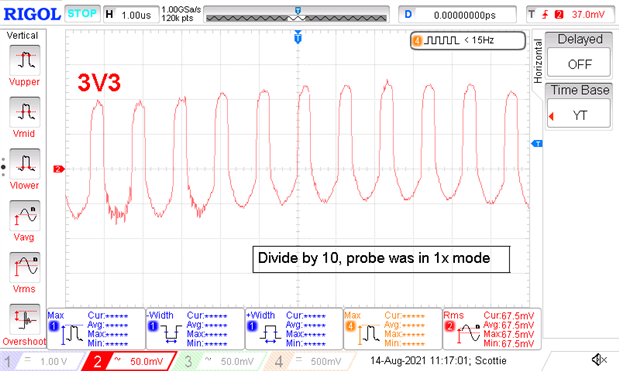Click the -Width pulse icon
The width and height of the screenshot is (619, 371).
click(x=171, y=334)
